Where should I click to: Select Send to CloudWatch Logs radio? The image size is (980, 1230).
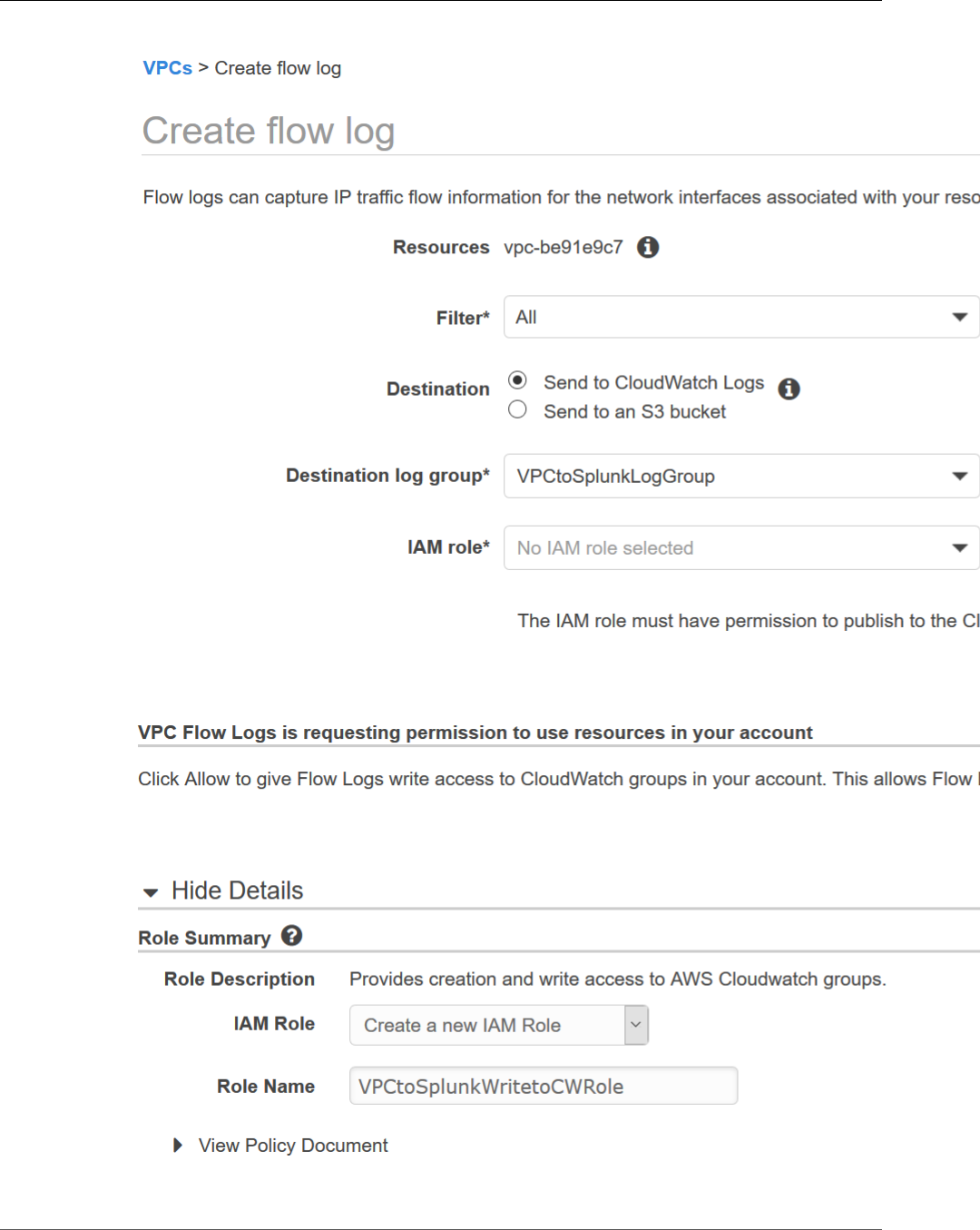tap(517, 380)
